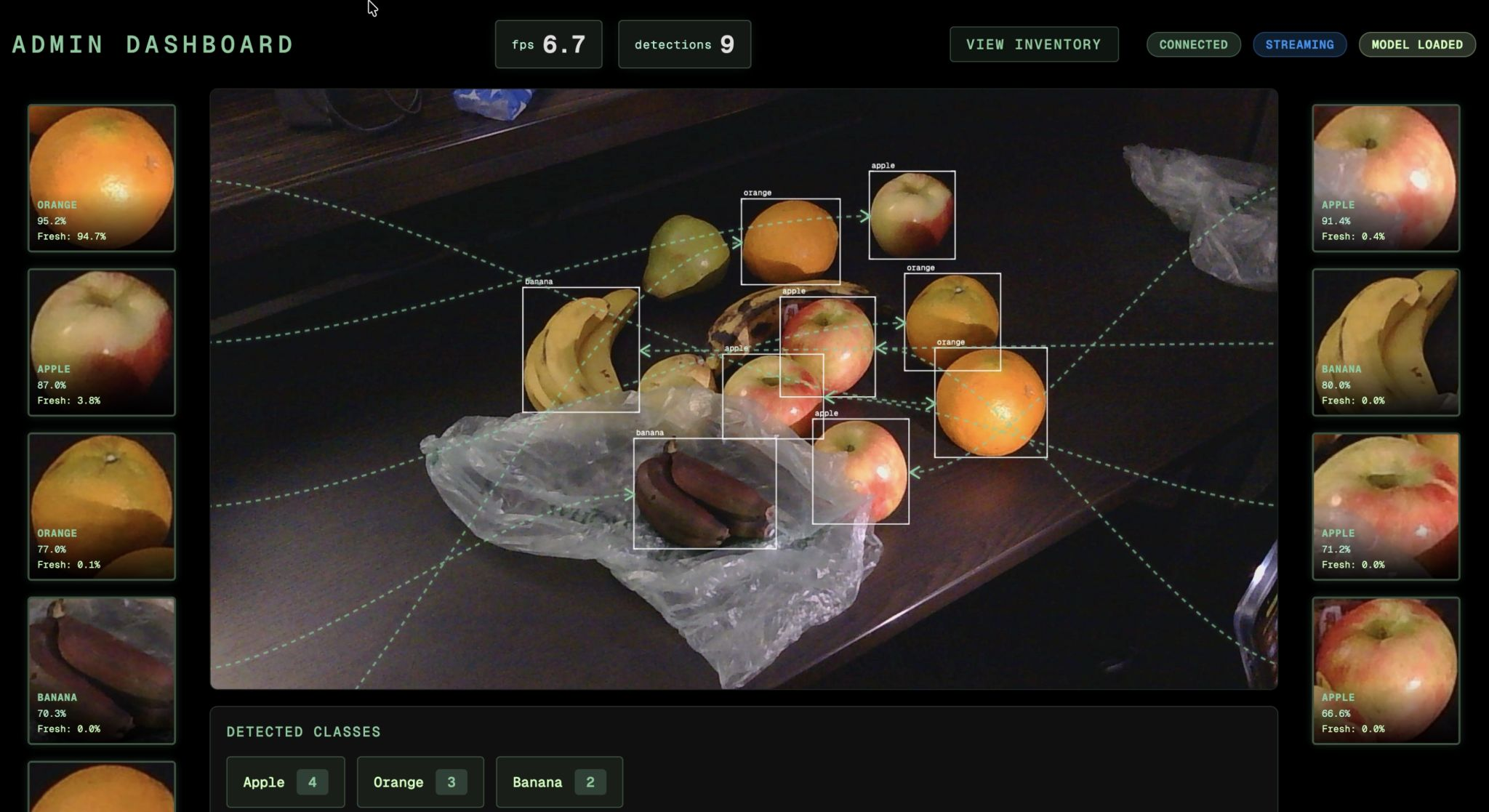Click the yellow banana bunch bounding box

pyautogui.click(x=580, y=350)
